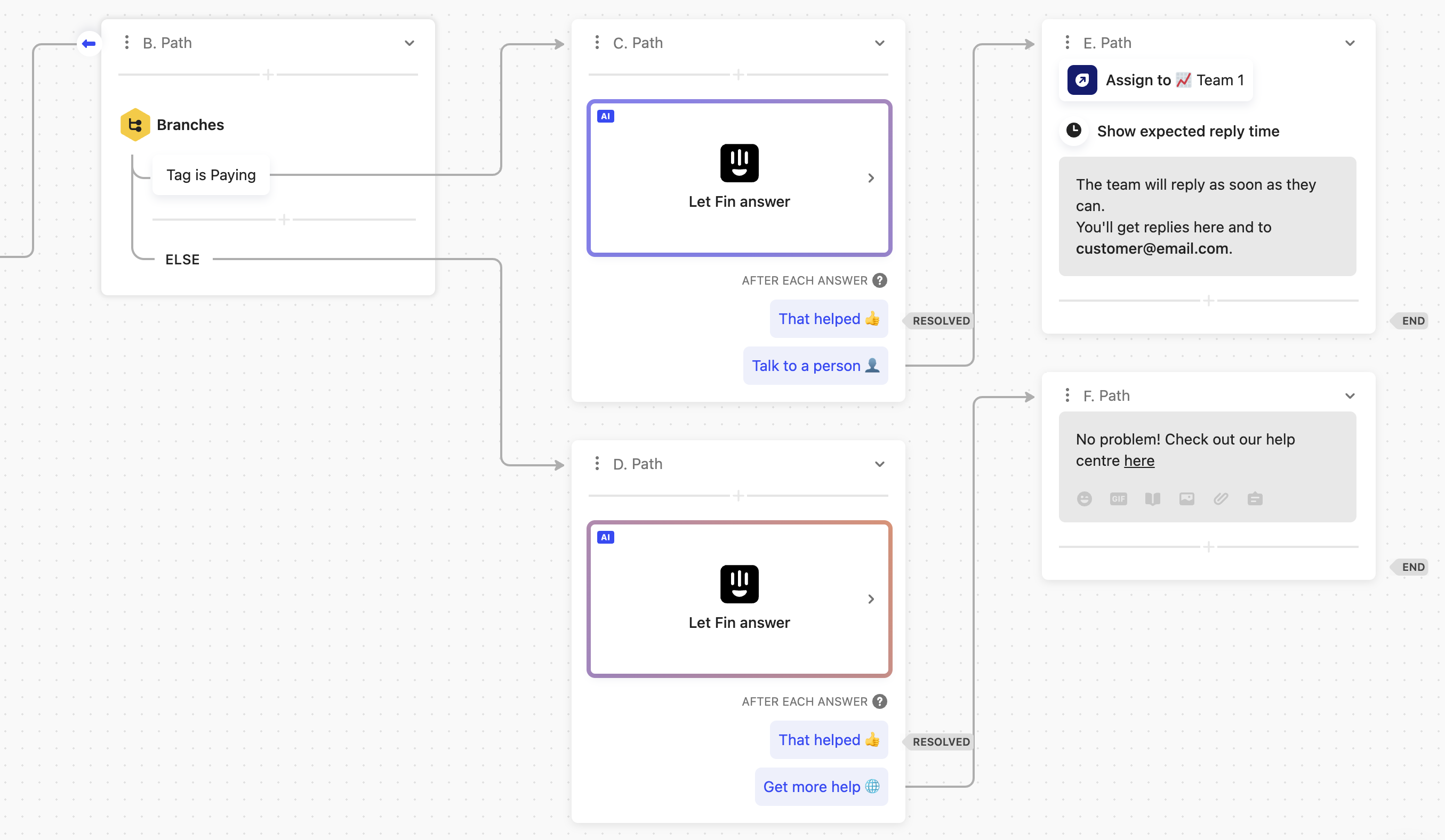Collapse the B. Path card
Screen dimensions: 1445x840
(410, 43)
